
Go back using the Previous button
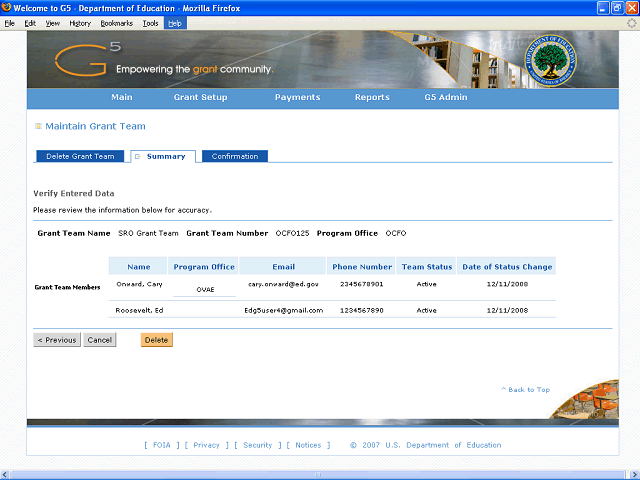tap(57, 340)
